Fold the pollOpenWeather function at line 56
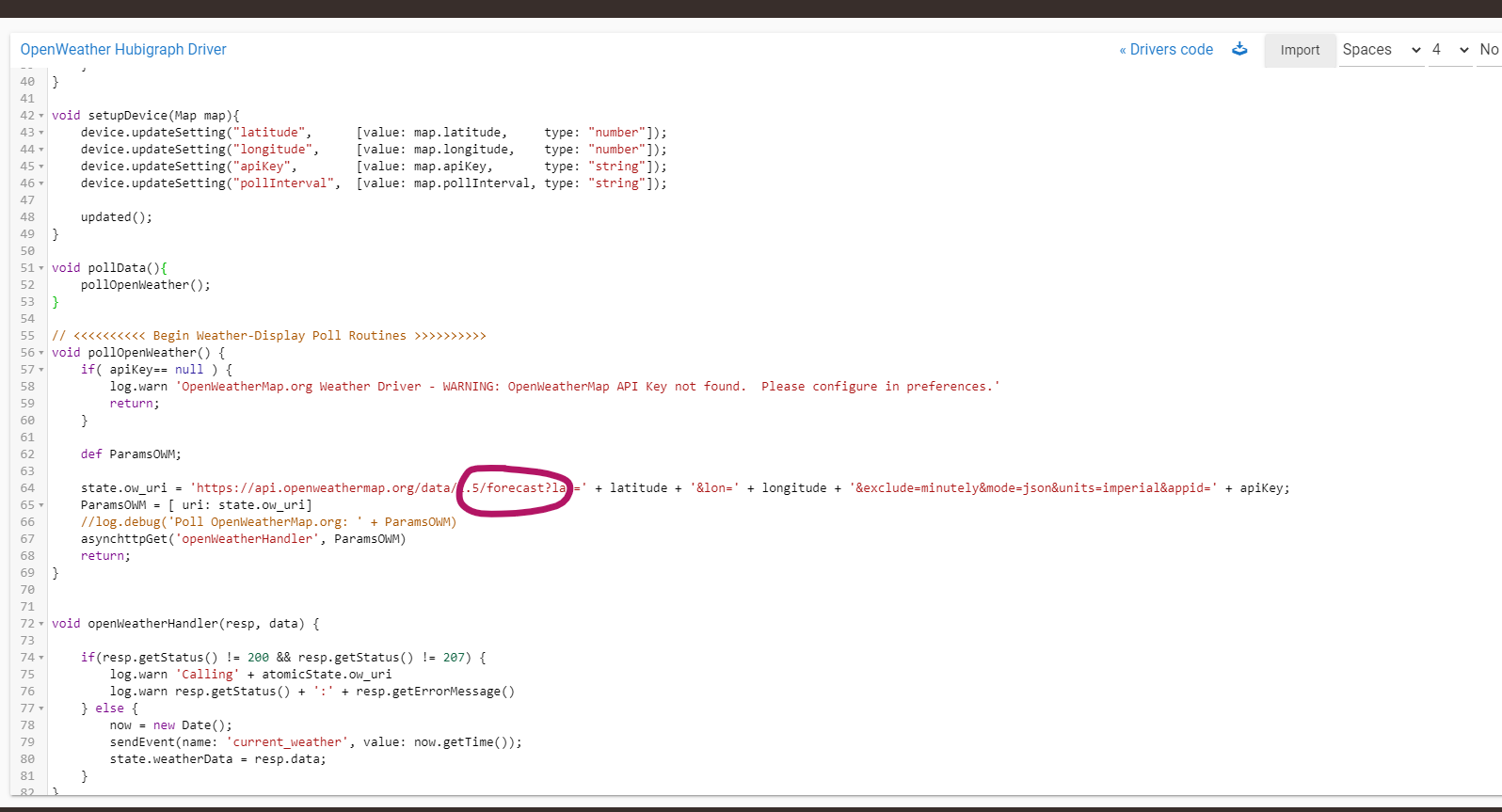This screenshot has width=1502, height=812. (x=41, y=353)
